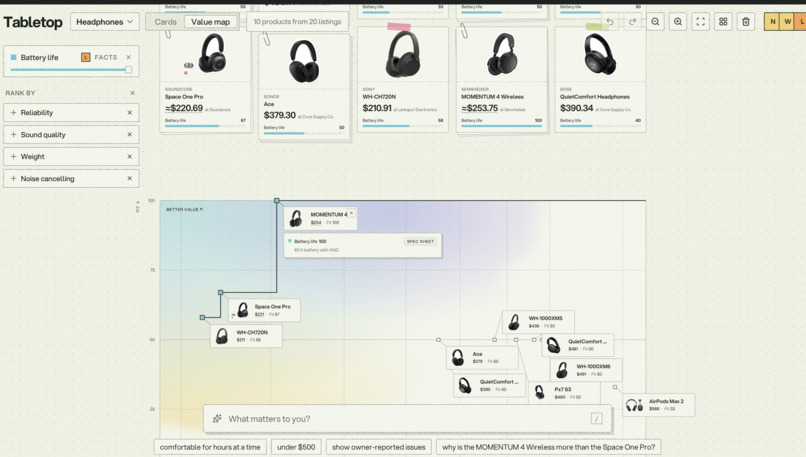The height and width of the screenshot is (457, 806).
Task: Click the 'Battery life 100' fact row
Action: (363, 245)
